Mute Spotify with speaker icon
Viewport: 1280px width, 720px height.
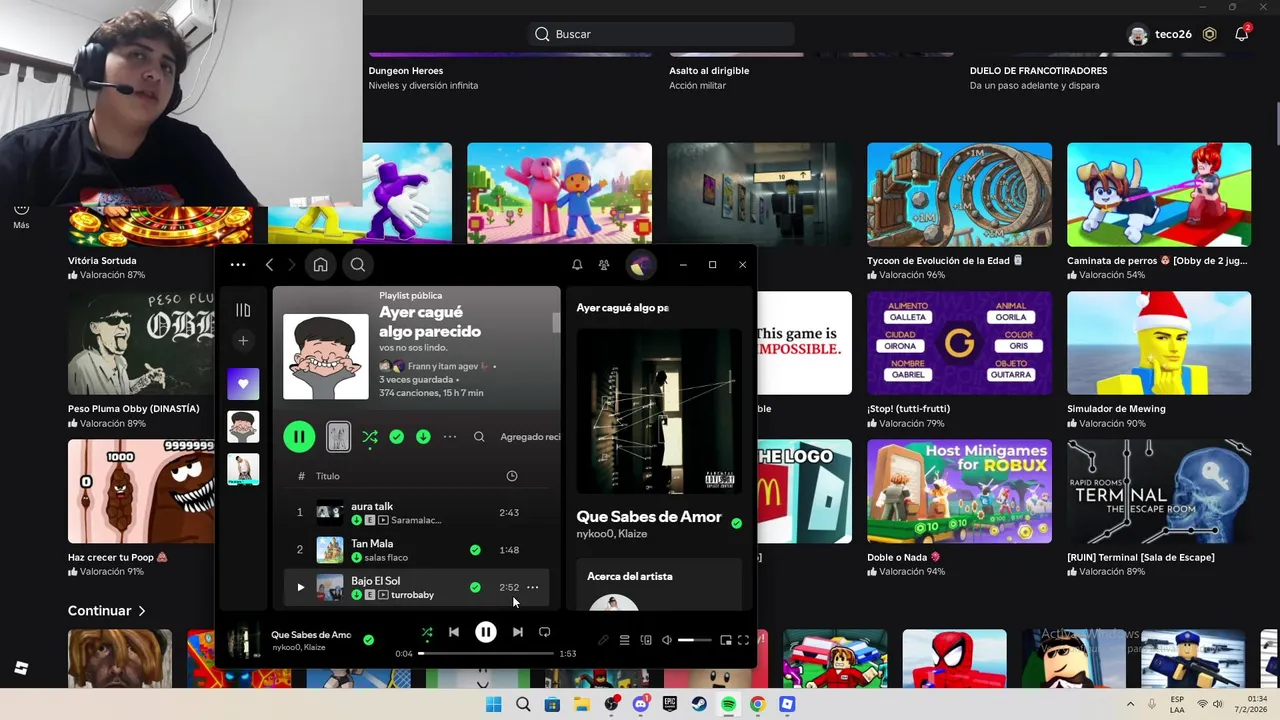(x=667, y=640)
